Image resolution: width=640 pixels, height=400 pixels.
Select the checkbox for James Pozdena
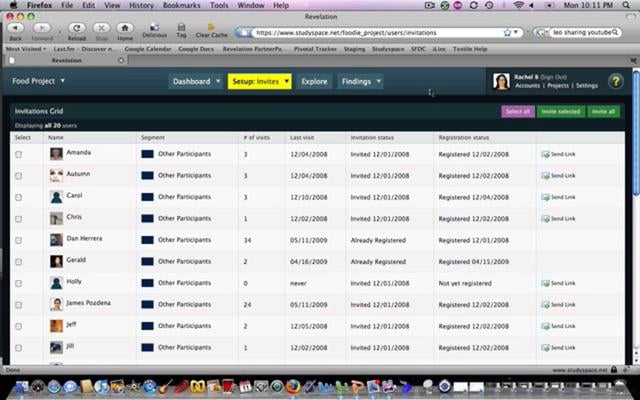point(18,305)
